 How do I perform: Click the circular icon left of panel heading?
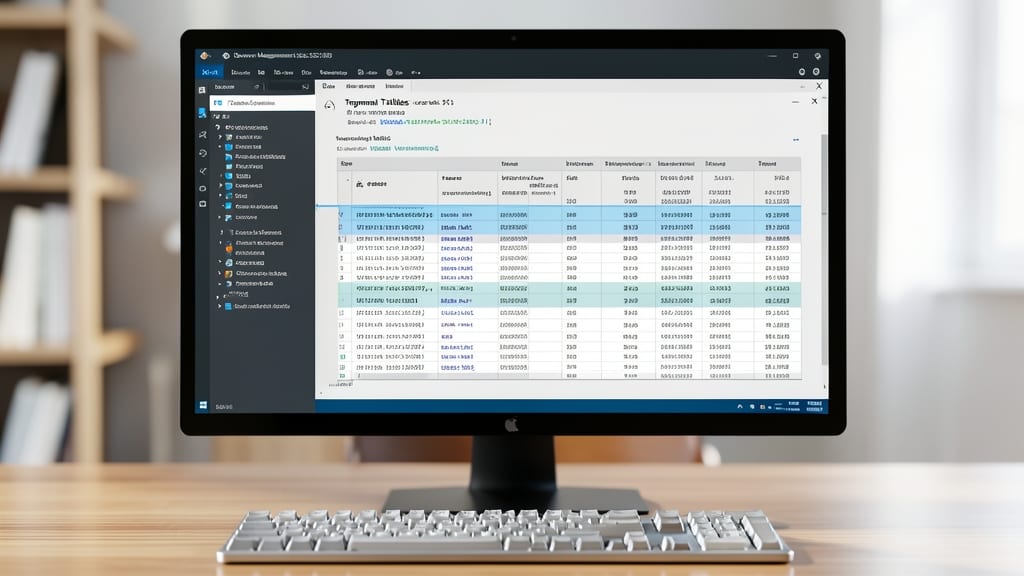(x=330, y=105)
